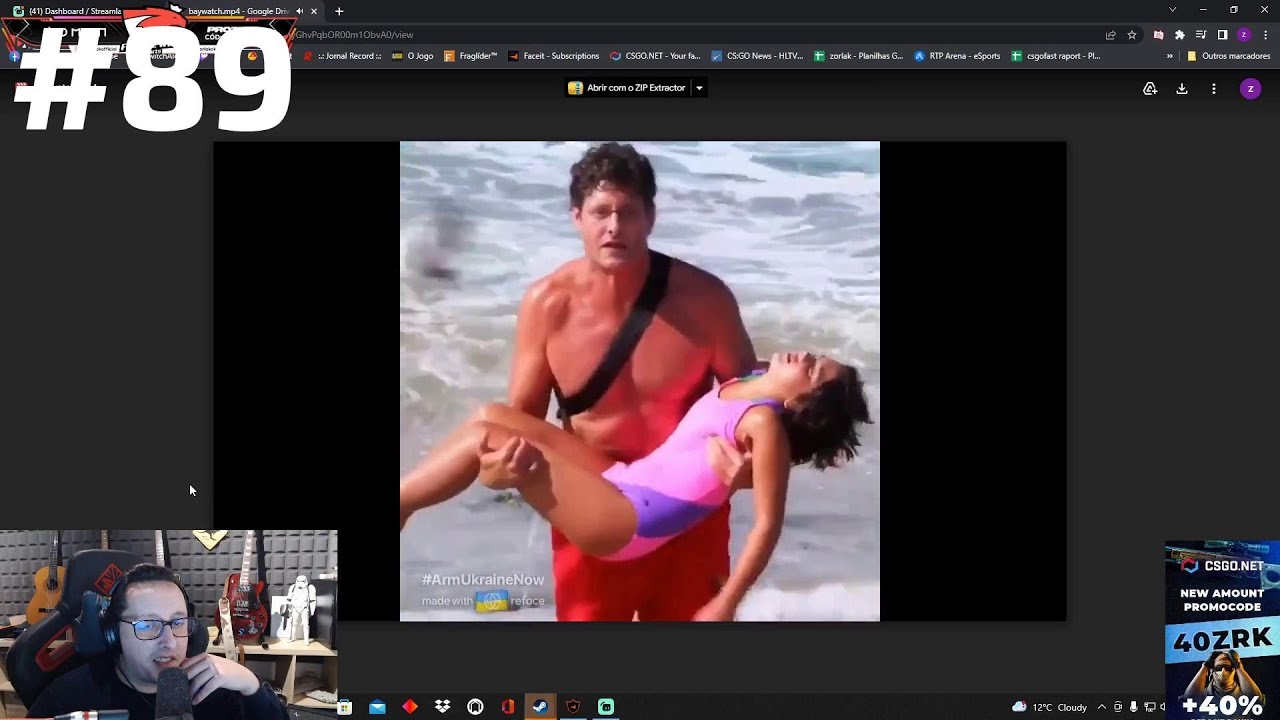This screenshot has width=1280, height=720.
Task: Open the Chrome three-dot menu
Action: [x=1265, y=35]
